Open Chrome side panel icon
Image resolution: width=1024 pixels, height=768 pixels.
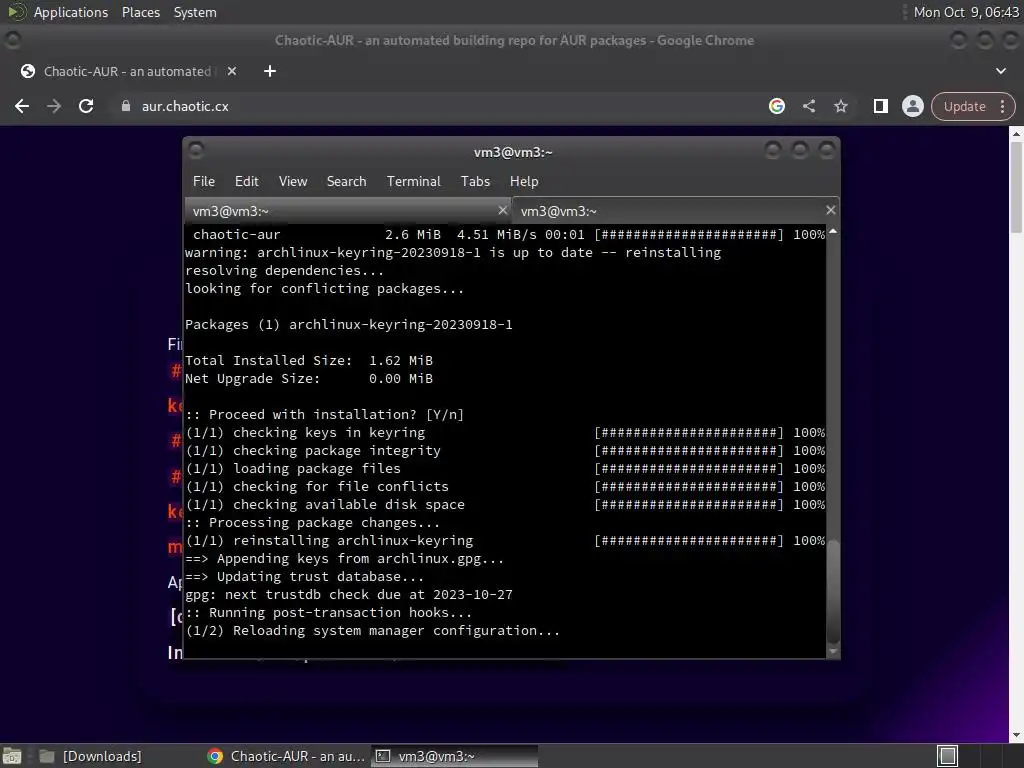coord(880,106)
